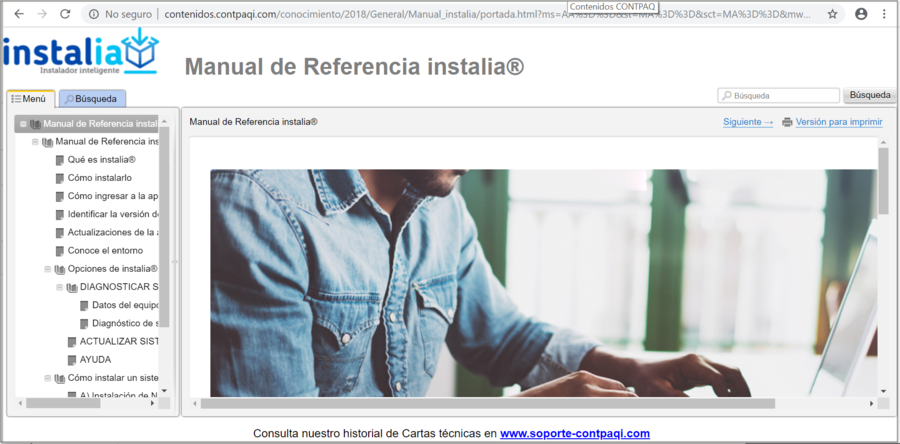900x444 pixels.
Task: Collapse the root Manual de Referencia node
Action: point(23,123)
